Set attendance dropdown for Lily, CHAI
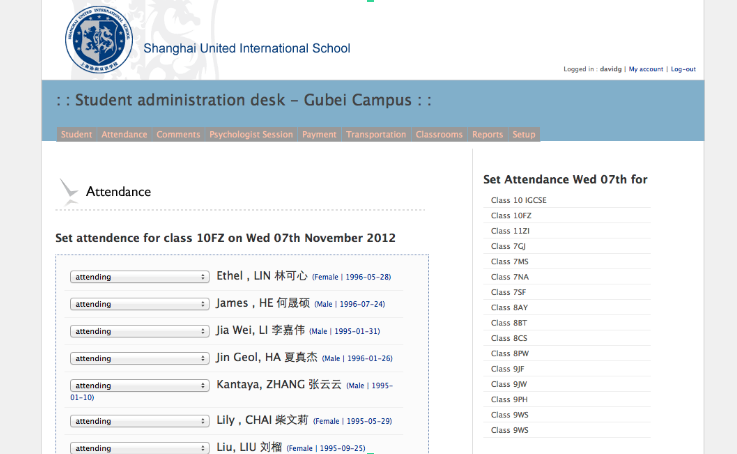 click(140, 421)
